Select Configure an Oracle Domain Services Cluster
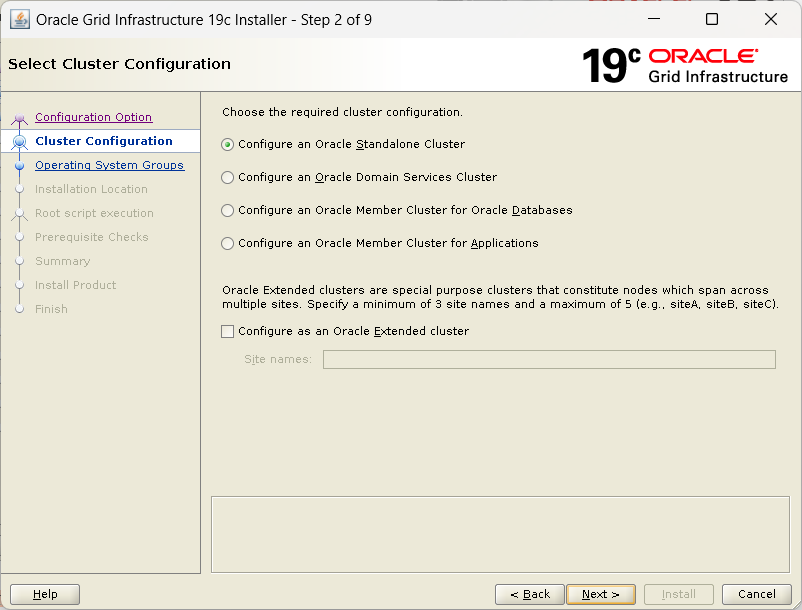This screenshot has height=610, width=802. pyautogui.click(x=359, y=177)
